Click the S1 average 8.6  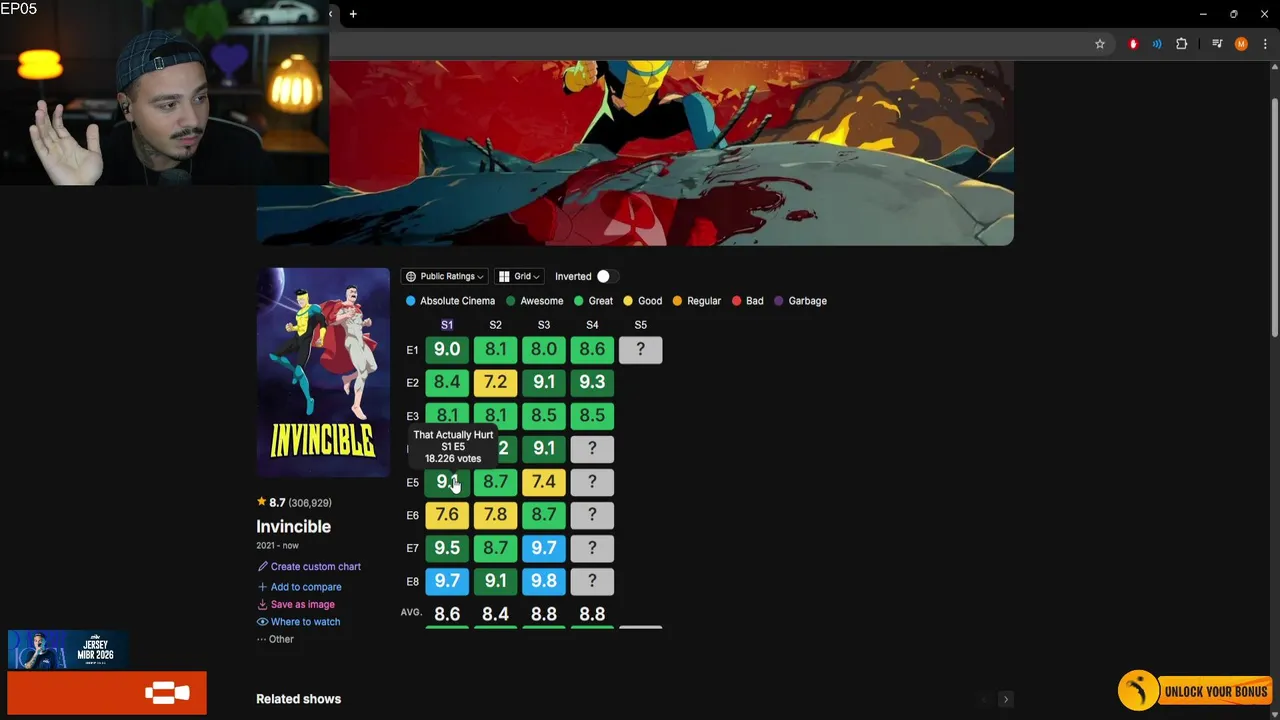click(447, 614)
